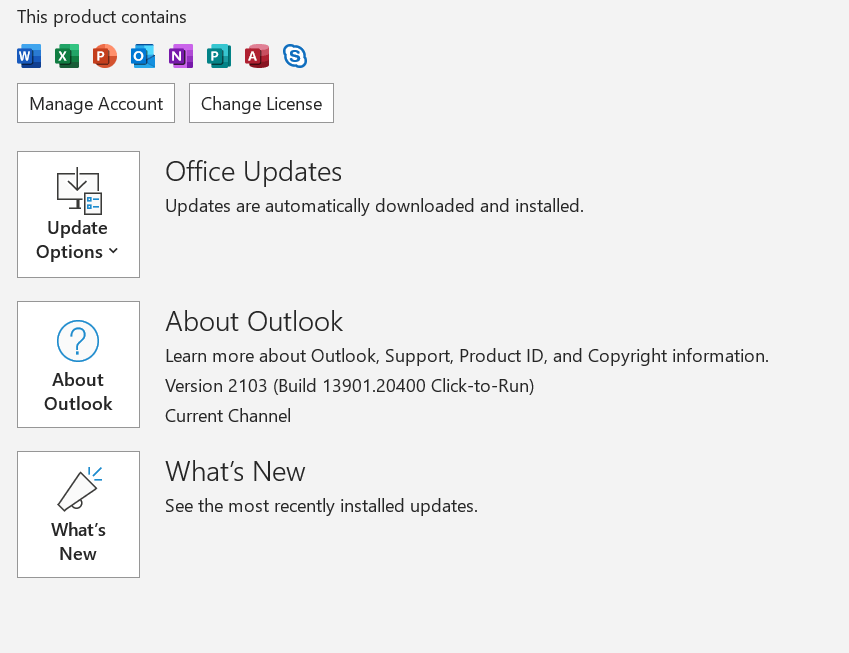Click the Publisher app icon
Screen dimensions: 849x653
click(x=219, y=56)
